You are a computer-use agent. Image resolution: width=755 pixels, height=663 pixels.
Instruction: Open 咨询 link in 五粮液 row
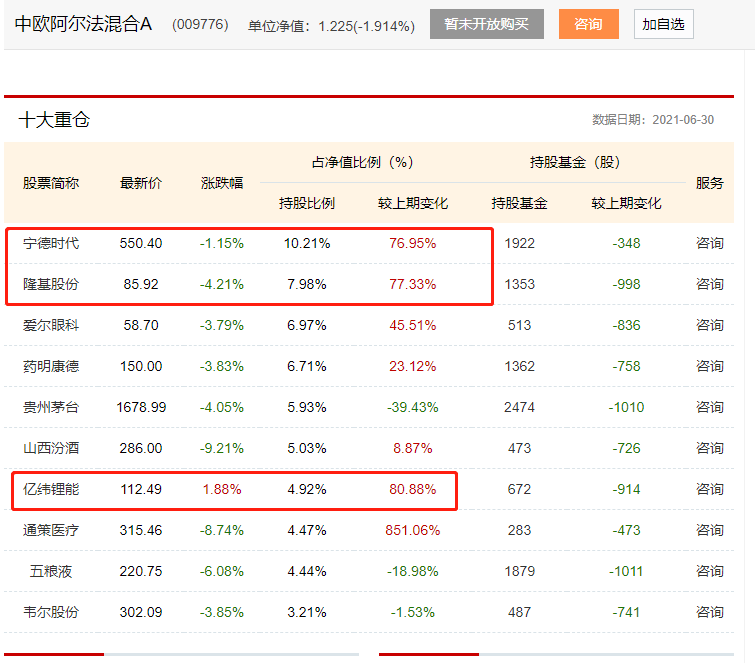709,571
